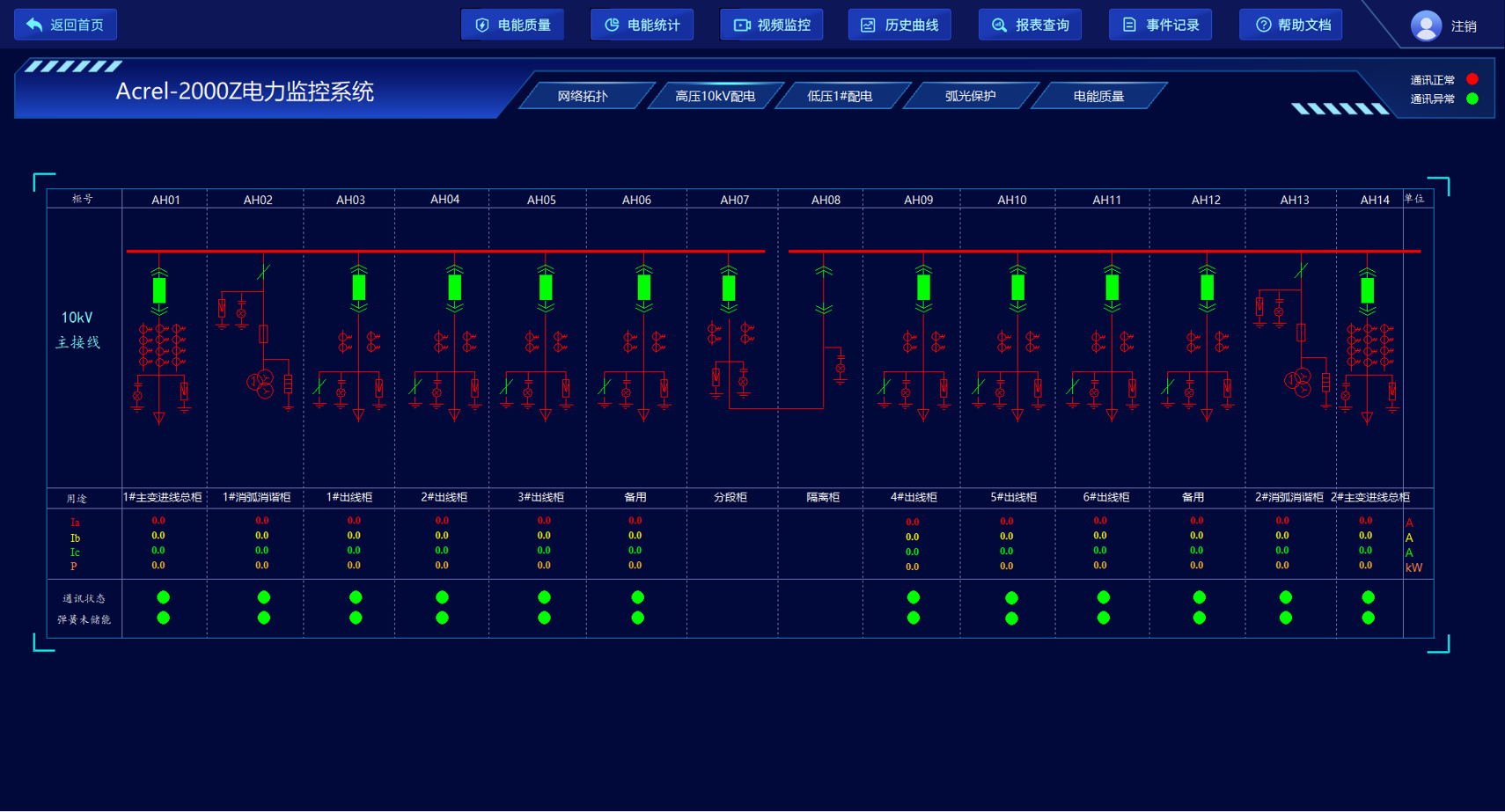Click AH14 communication status indicator light
The height and width of the screenshot is (812, 1505).
tap(1368, 597)
